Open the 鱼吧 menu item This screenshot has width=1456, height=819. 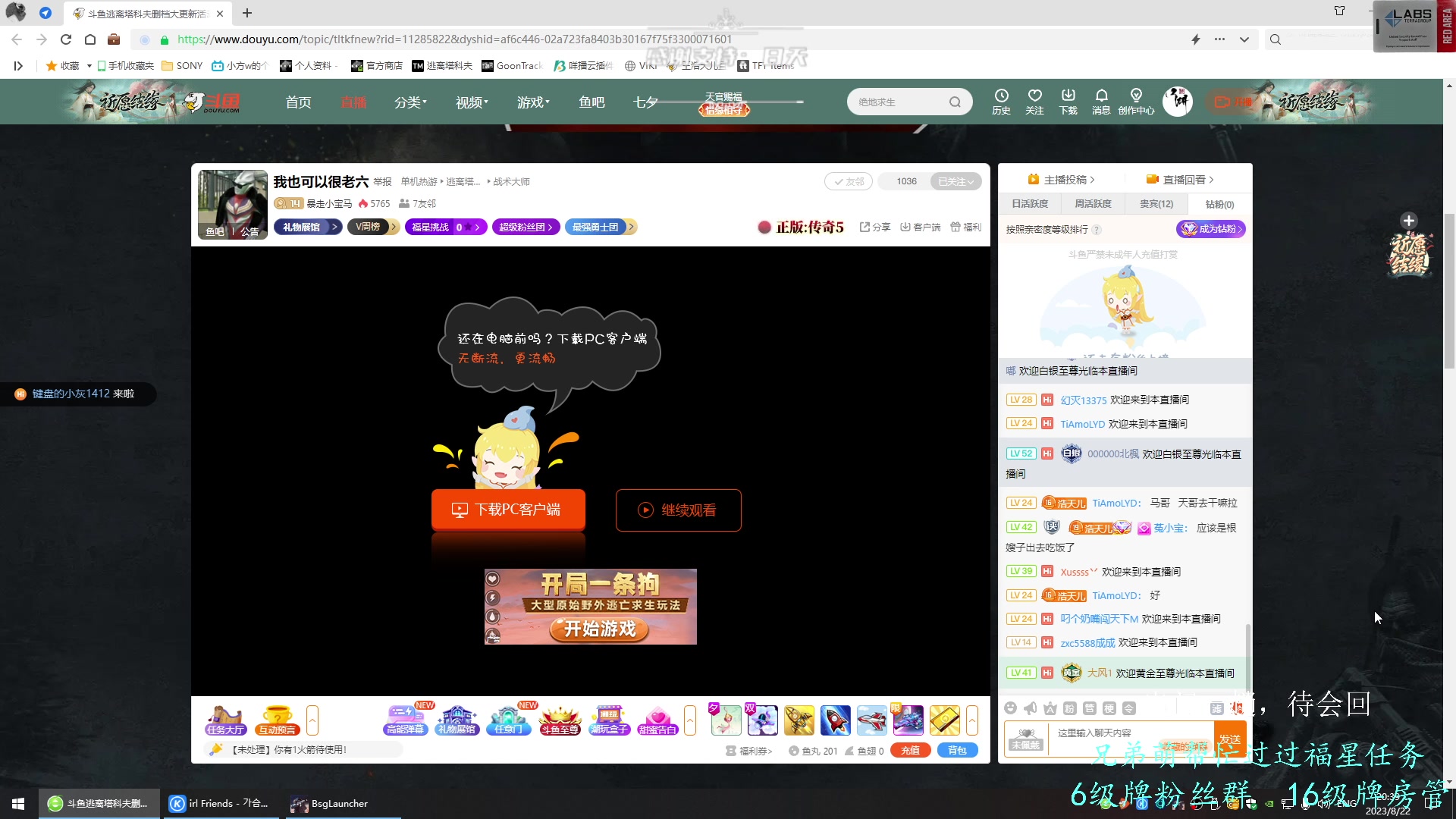pos(591,102)
